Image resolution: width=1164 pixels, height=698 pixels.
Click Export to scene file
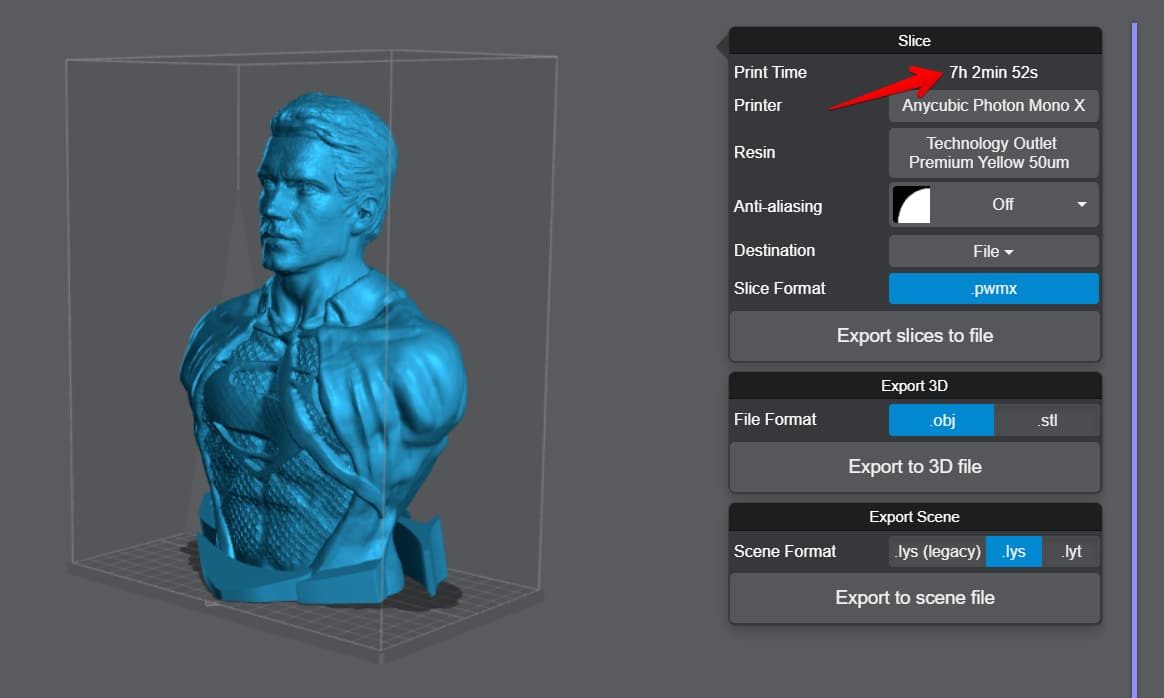point(915,598)
